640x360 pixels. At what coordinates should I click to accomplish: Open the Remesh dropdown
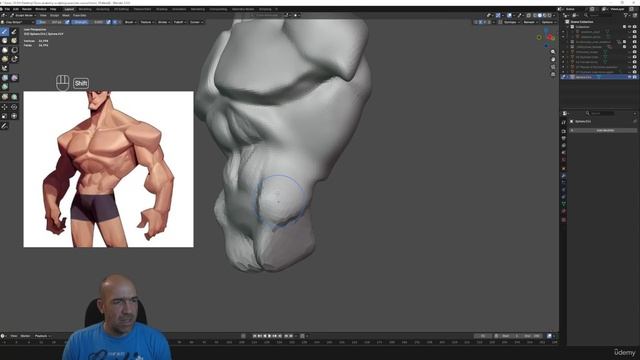pos(530,22)
